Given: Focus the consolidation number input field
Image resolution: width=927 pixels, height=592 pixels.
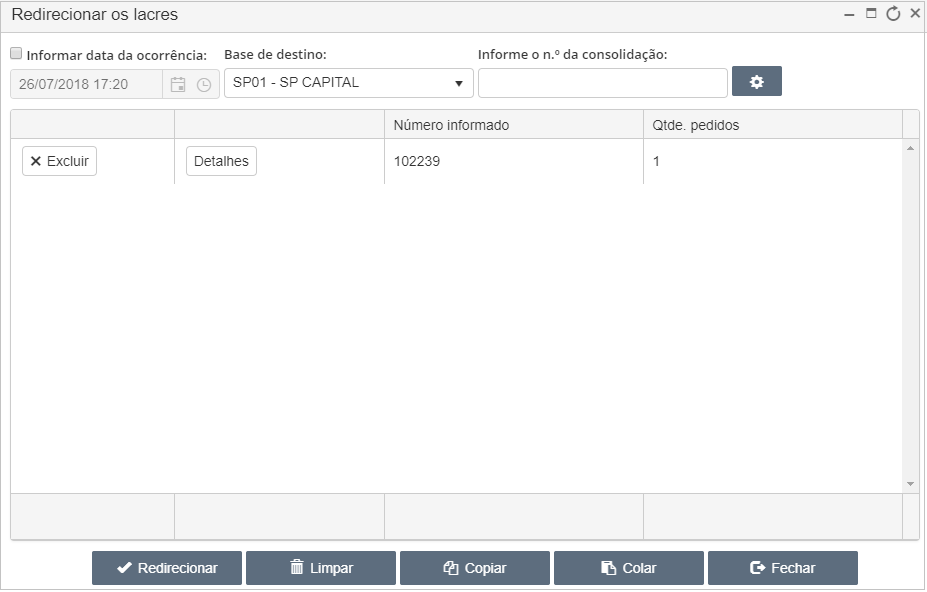Looking at the screenshot, I should click(x=602, y=83).
